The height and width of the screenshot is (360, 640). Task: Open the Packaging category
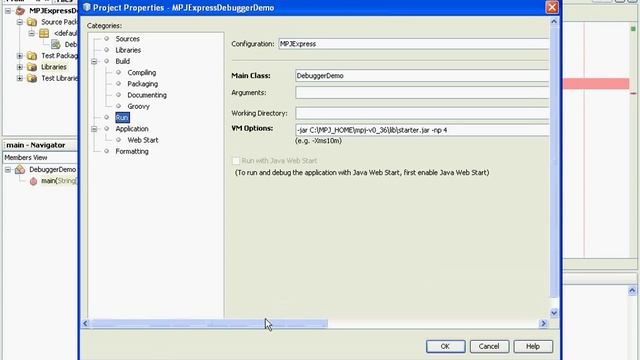click(x=142, y=84)
